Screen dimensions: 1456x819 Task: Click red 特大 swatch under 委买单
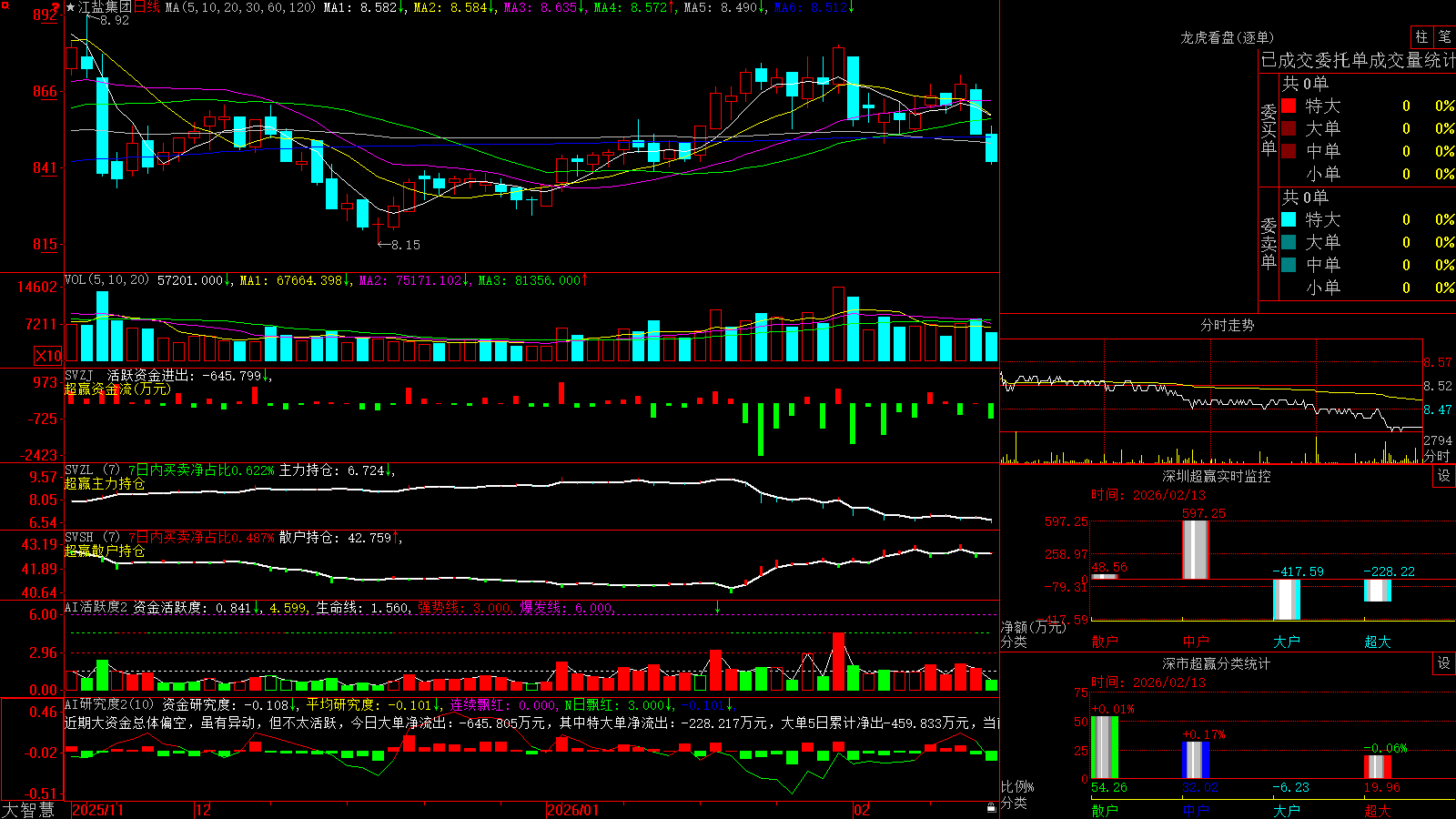(x=1289, y=106)
